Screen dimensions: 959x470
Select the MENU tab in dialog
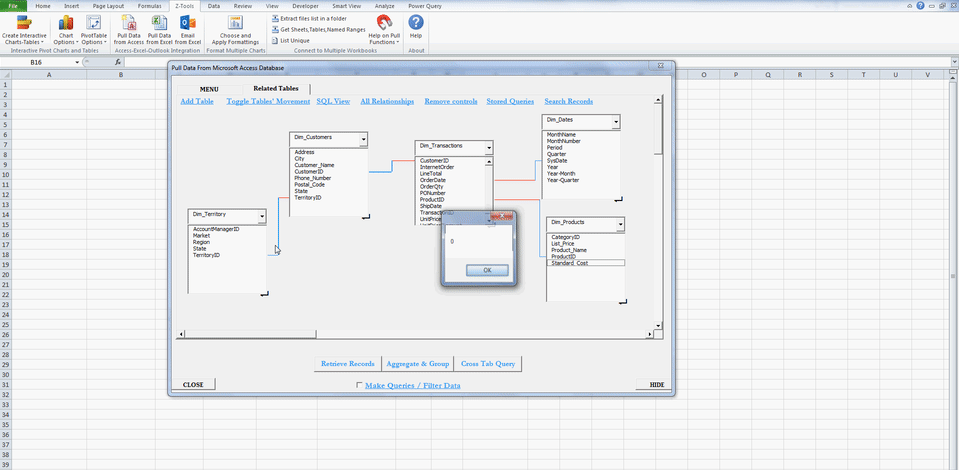tap(209, 89)
